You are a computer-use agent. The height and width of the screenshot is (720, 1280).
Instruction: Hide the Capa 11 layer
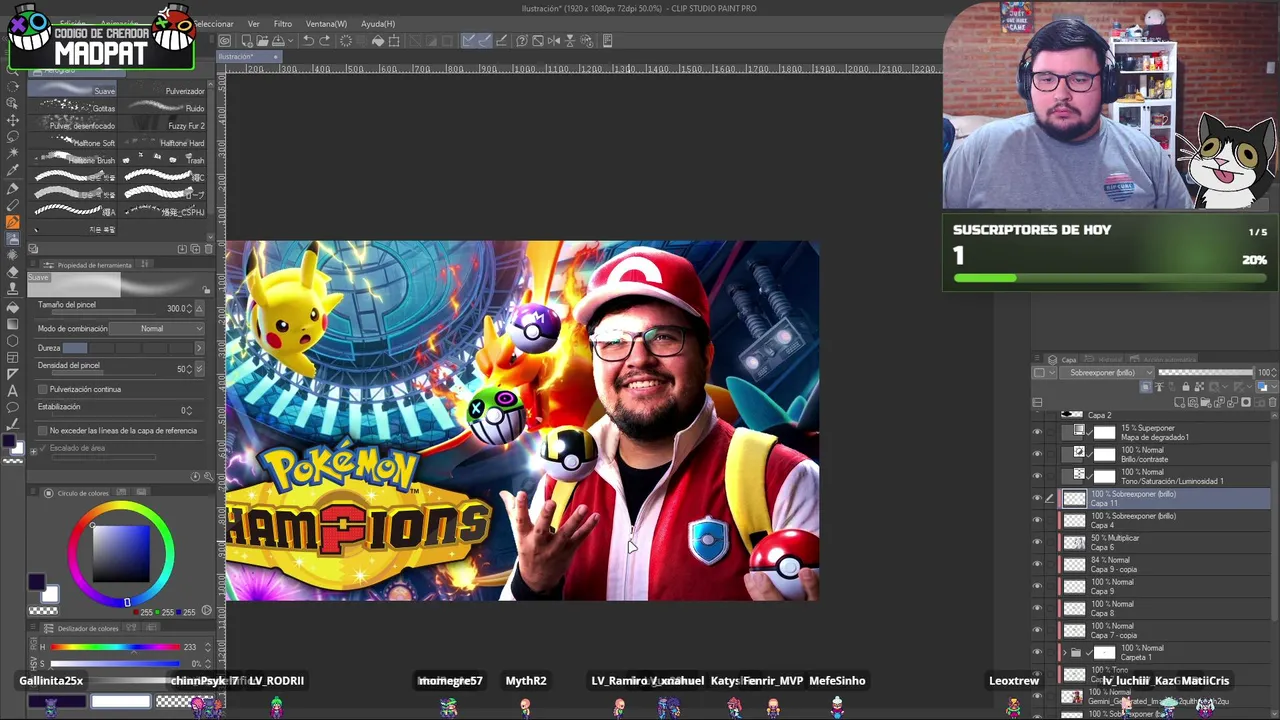[1037, 498]
